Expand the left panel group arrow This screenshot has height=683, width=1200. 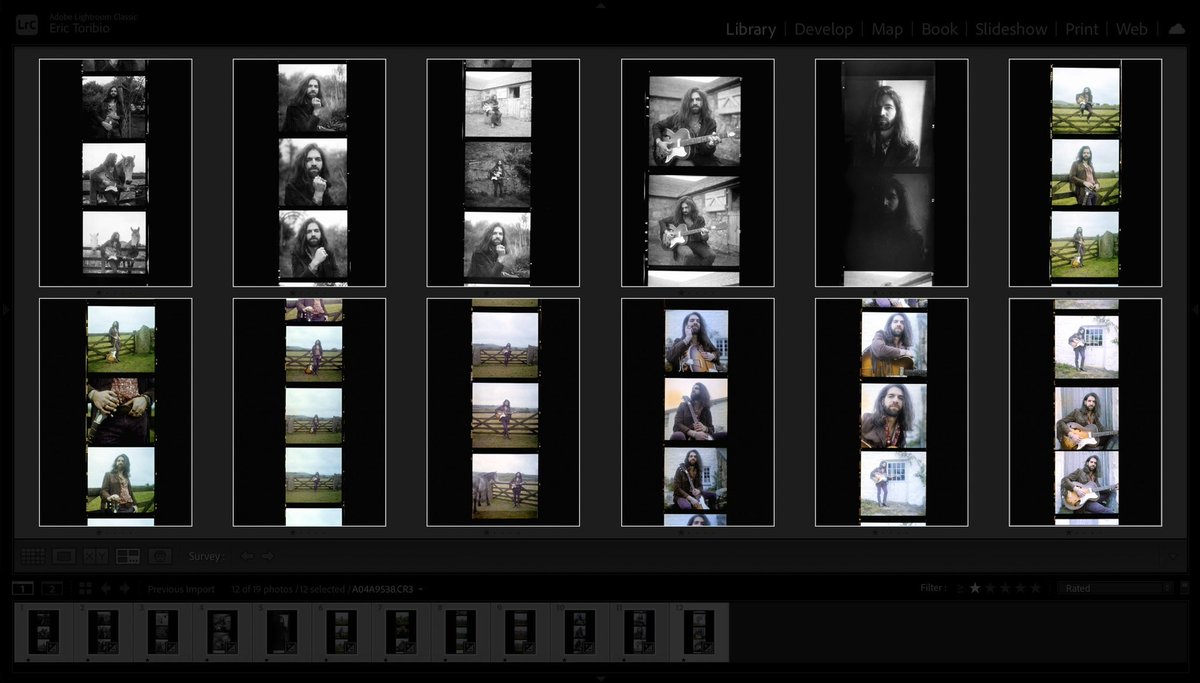click(5, 311)
